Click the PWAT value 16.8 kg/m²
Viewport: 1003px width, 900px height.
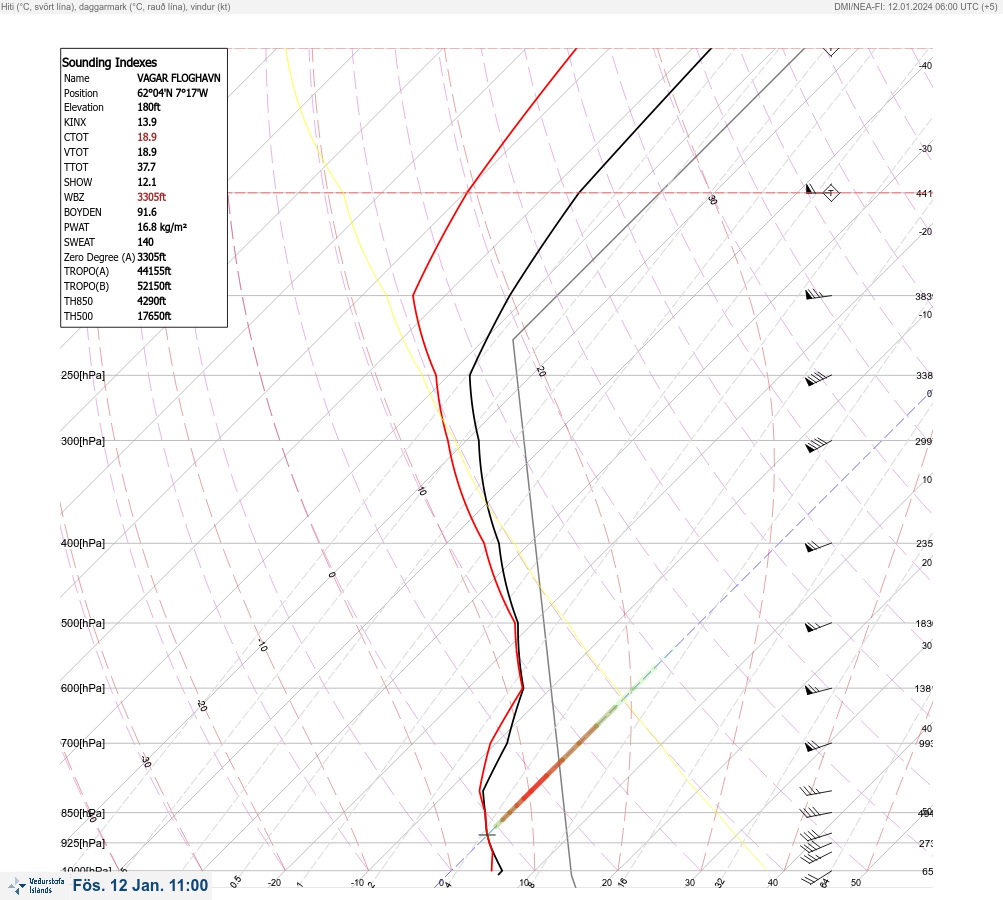[x=162, y=227]
